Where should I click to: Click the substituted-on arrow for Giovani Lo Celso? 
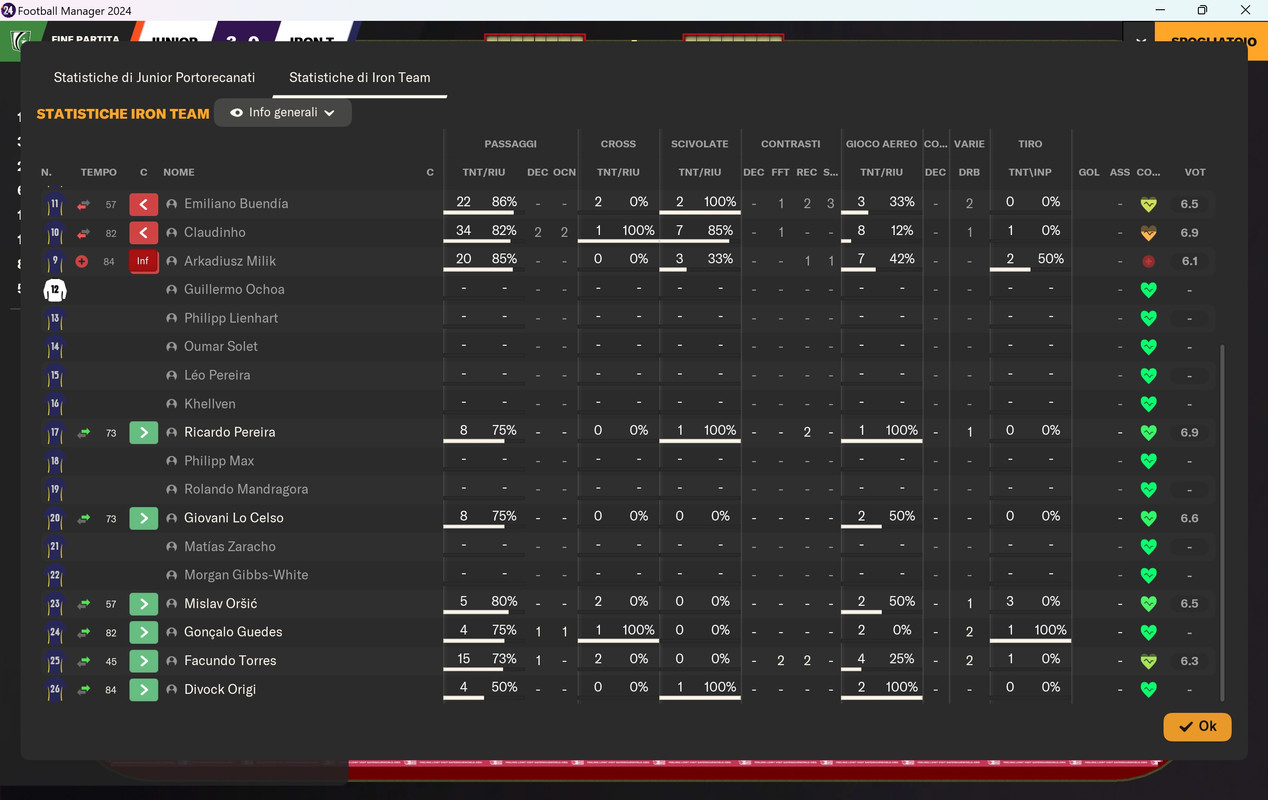pos(144,518)
